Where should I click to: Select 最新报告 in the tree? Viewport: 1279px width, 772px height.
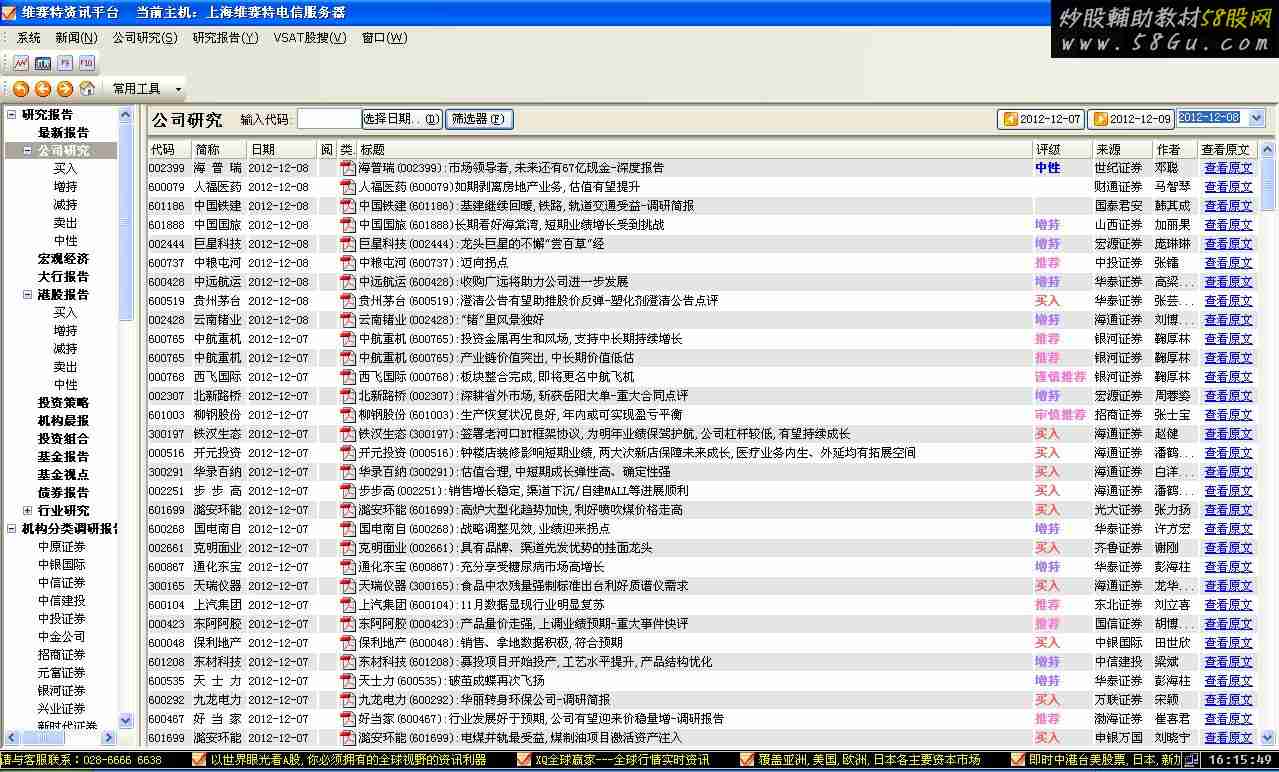click(x=63, y=133)
